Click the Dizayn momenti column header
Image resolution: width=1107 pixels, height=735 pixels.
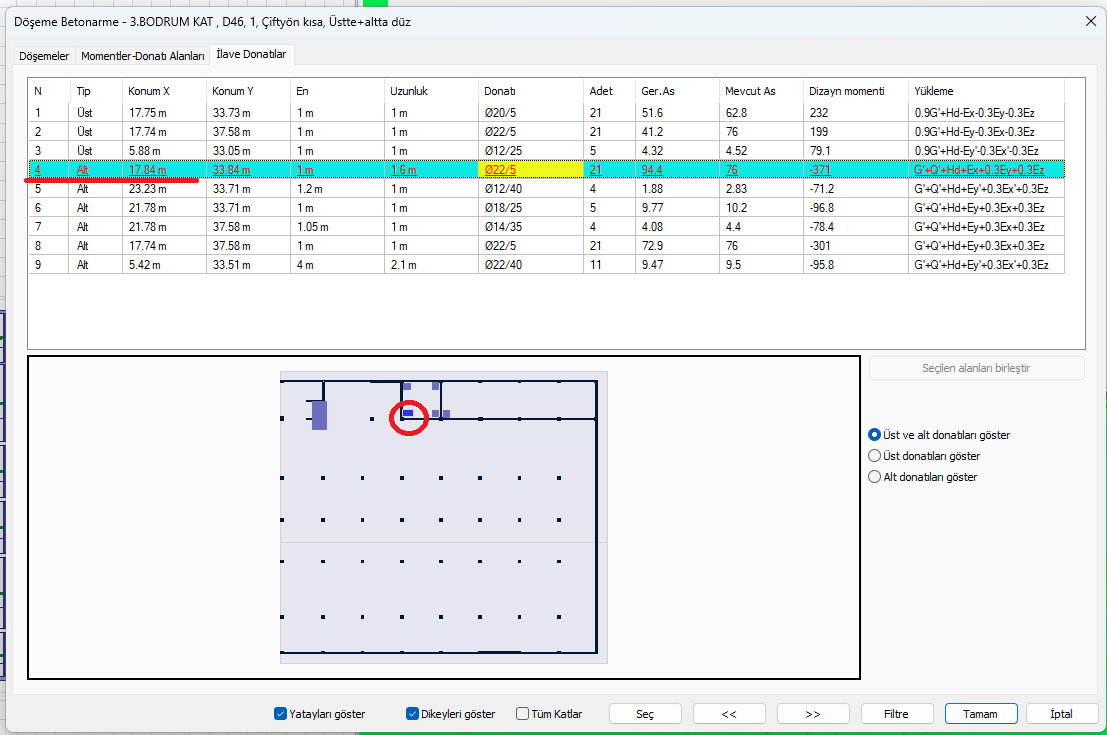(856, 91)
